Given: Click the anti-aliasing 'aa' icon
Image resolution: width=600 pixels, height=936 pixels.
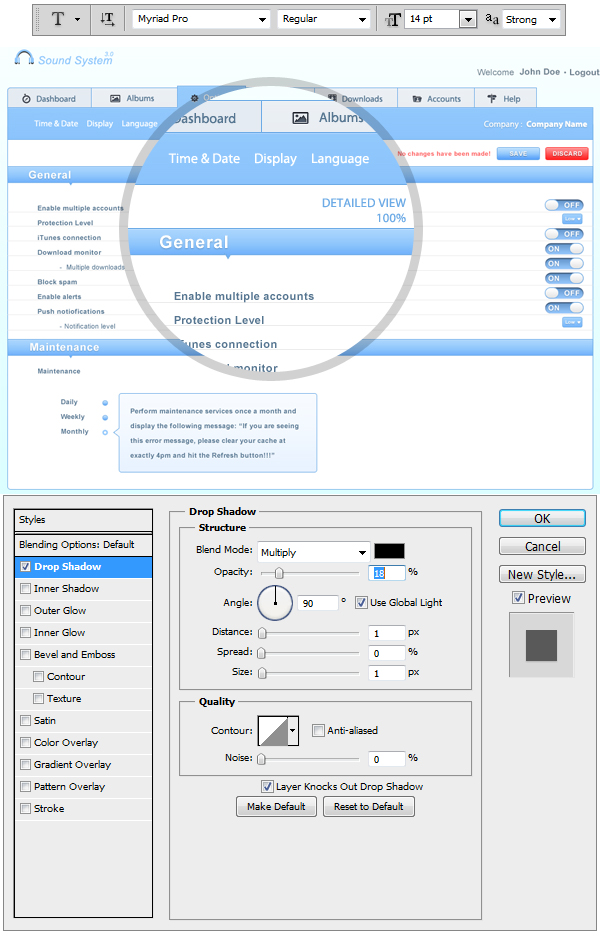Looking at the screenshot, I should [492, 19].
